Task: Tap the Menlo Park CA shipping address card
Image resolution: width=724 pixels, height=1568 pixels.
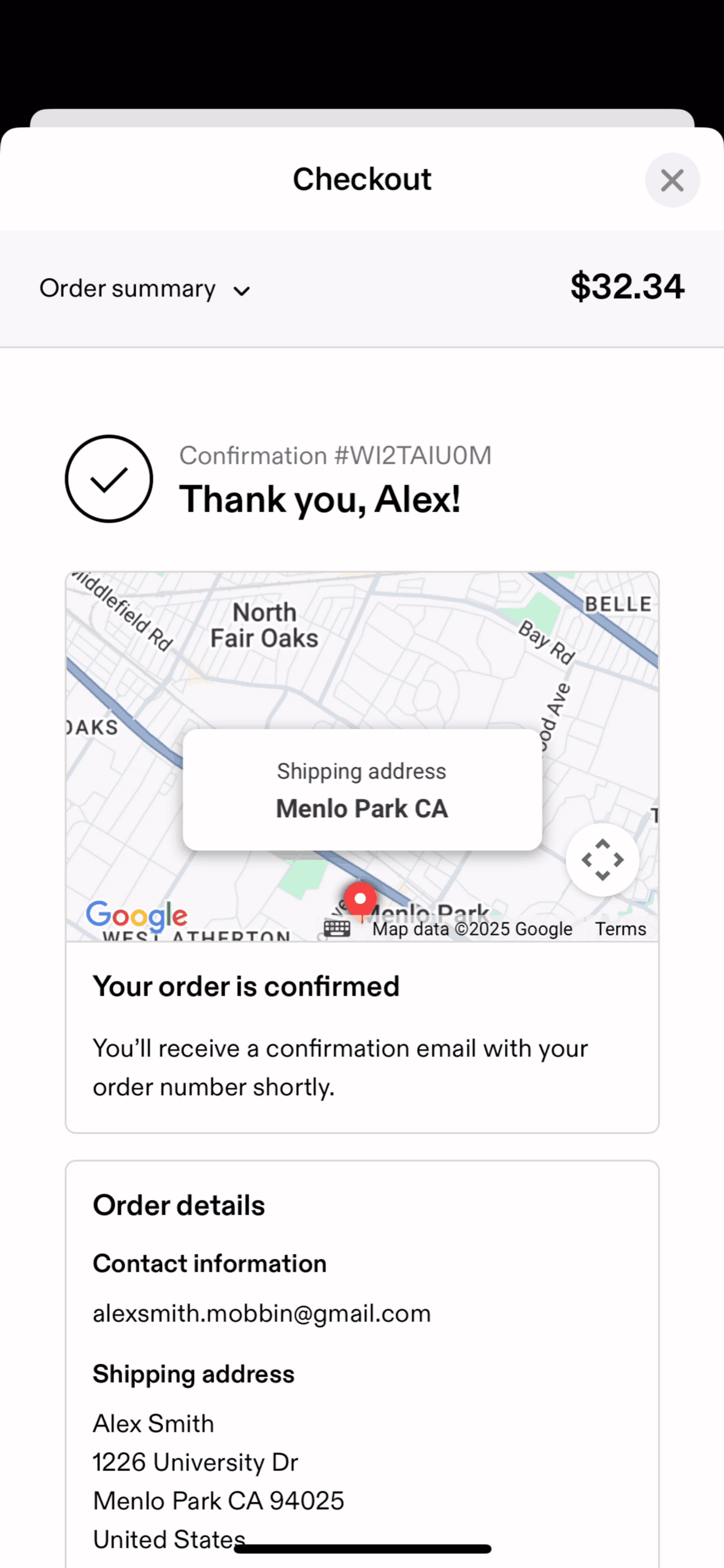Action: (362, 790)
